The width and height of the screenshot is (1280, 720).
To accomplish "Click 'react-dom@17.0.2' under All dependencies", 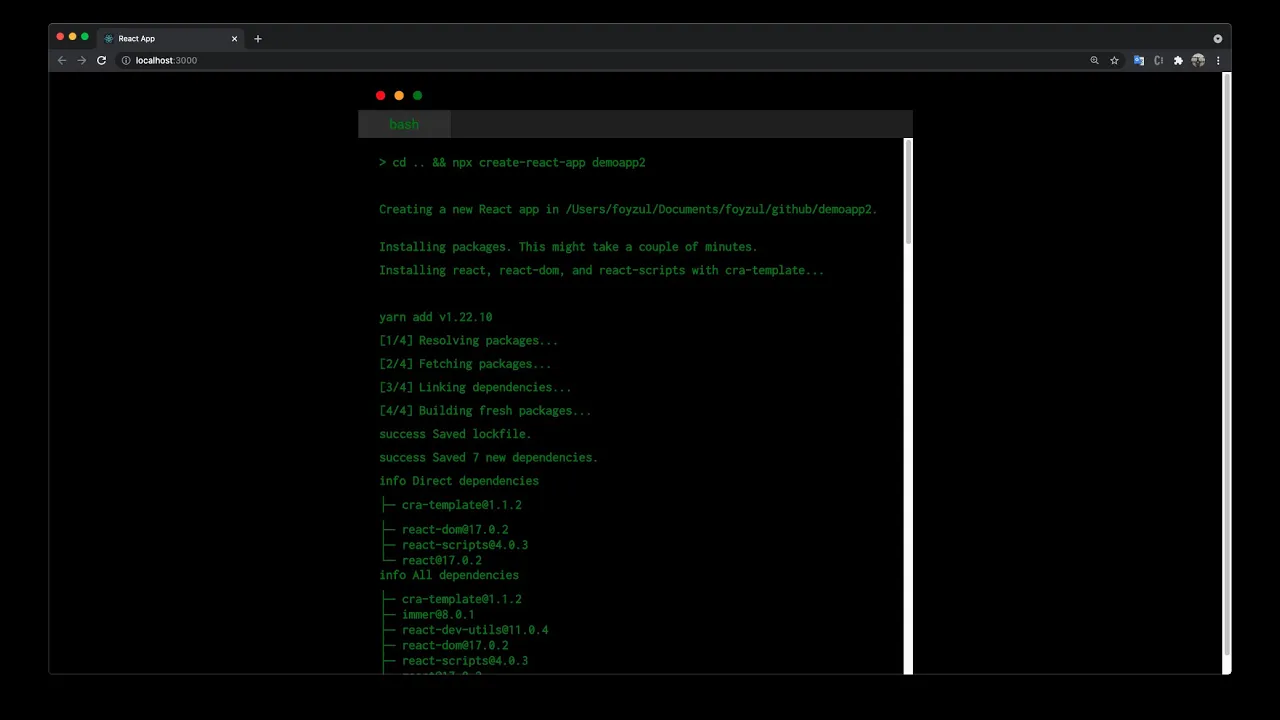I will tap(455, 645).
